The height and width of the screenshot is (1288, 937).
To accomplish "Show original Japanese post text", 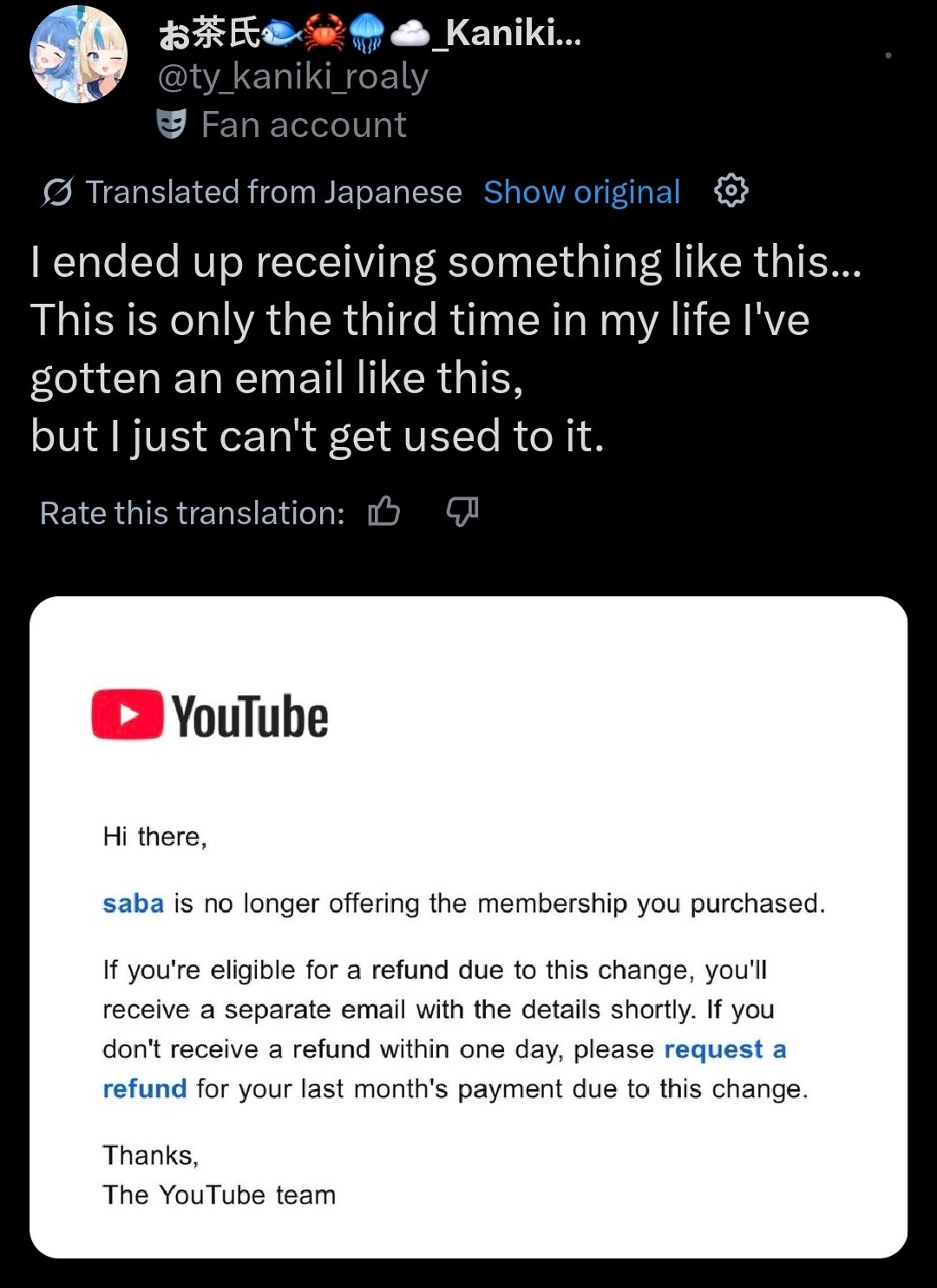I will point(582,192).
